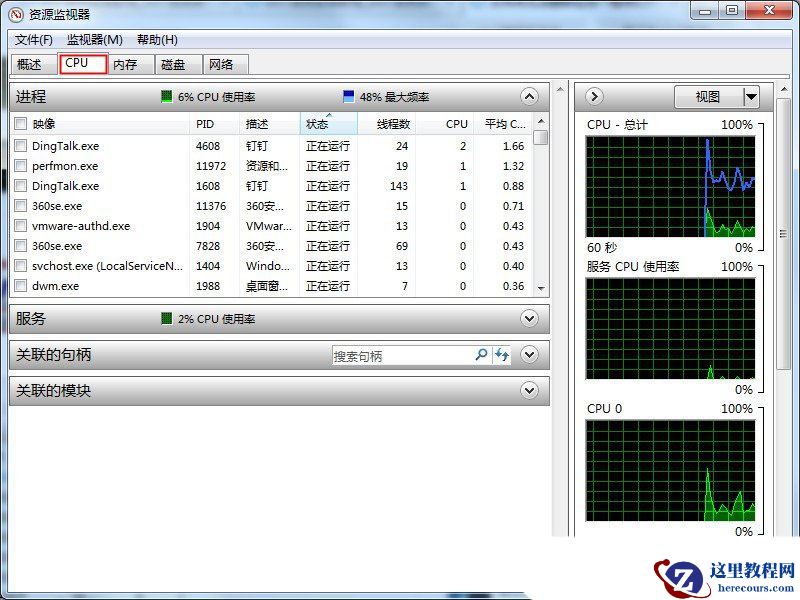Screen dimensions: 800x600
Task: Check the DingTalk.exe process checkbox
Action: tap(20, 145)
